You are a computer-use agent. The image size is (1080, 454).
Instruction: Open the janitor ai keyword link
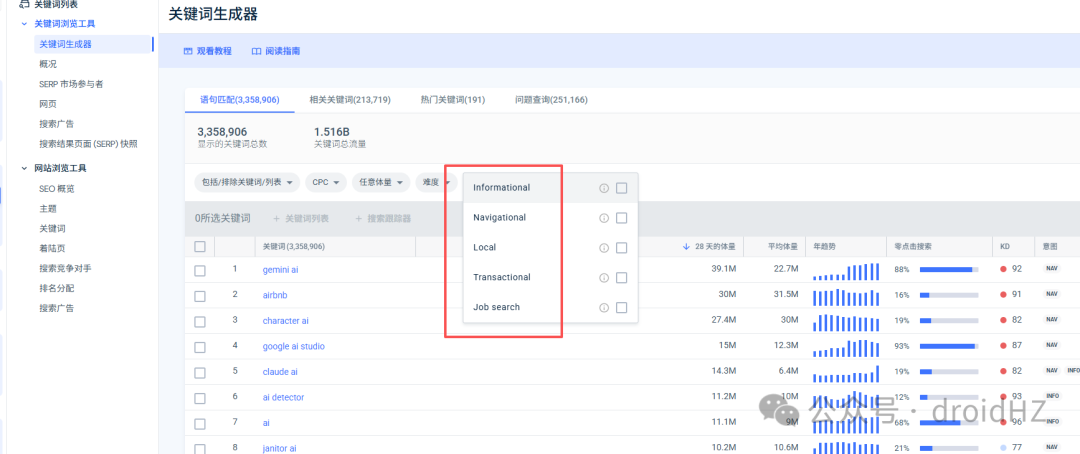(x=280, y=448)
